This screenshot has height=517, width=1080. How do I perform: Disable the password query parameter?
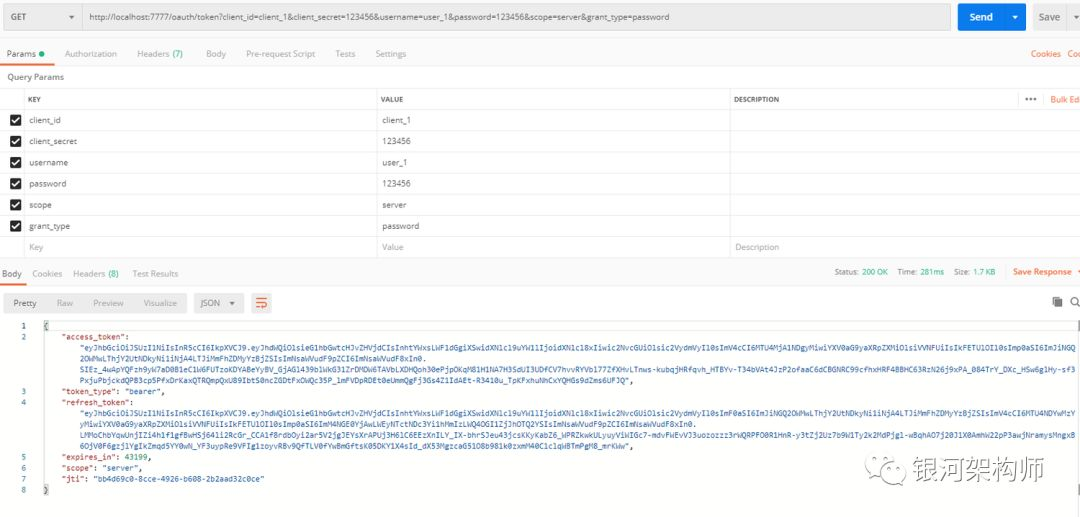(14, 184)
